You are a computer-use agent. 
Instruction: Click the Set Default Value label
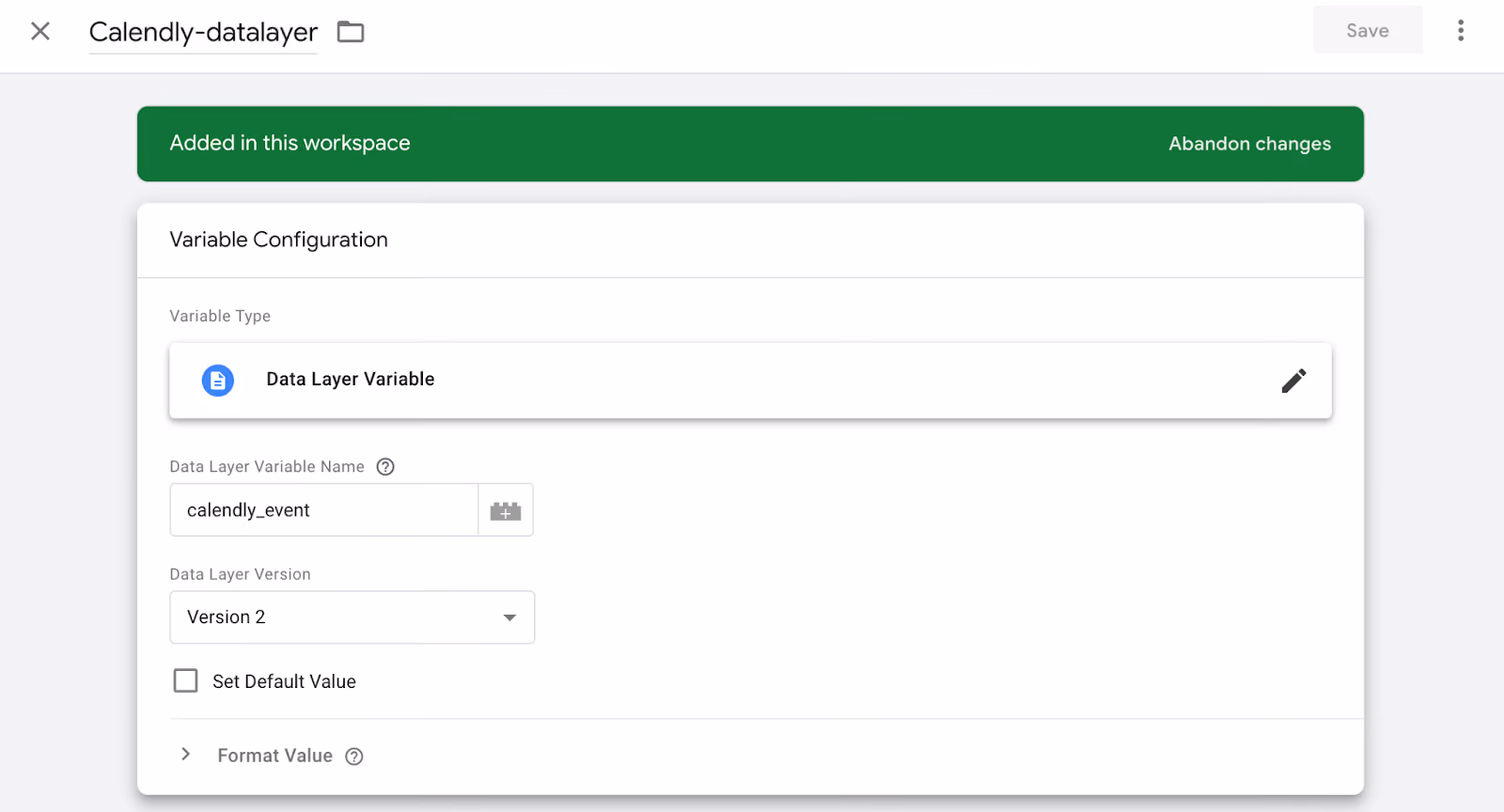click(x=284, y=681)
